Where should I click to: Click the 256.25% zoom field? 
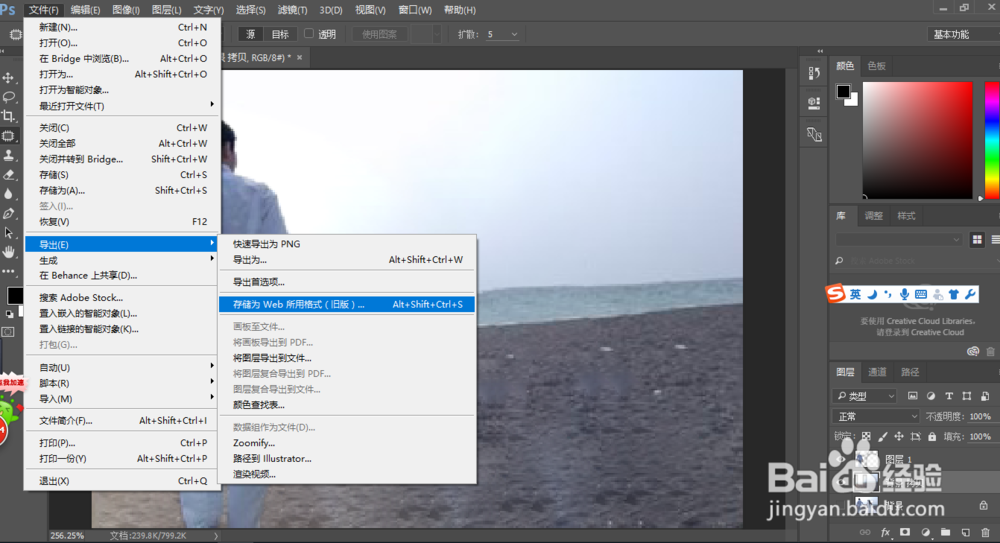[x=68, y=535]
